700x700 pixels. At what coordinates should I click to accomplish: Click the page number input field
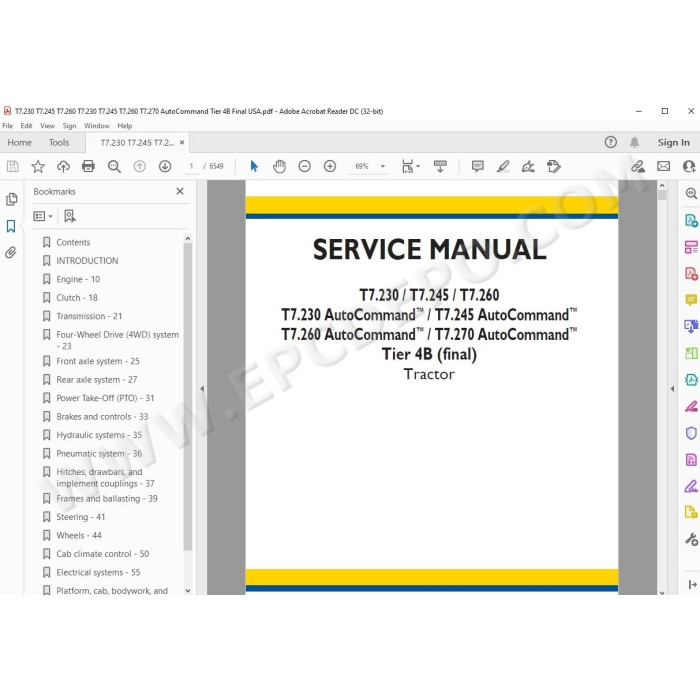tap(191, 167)
